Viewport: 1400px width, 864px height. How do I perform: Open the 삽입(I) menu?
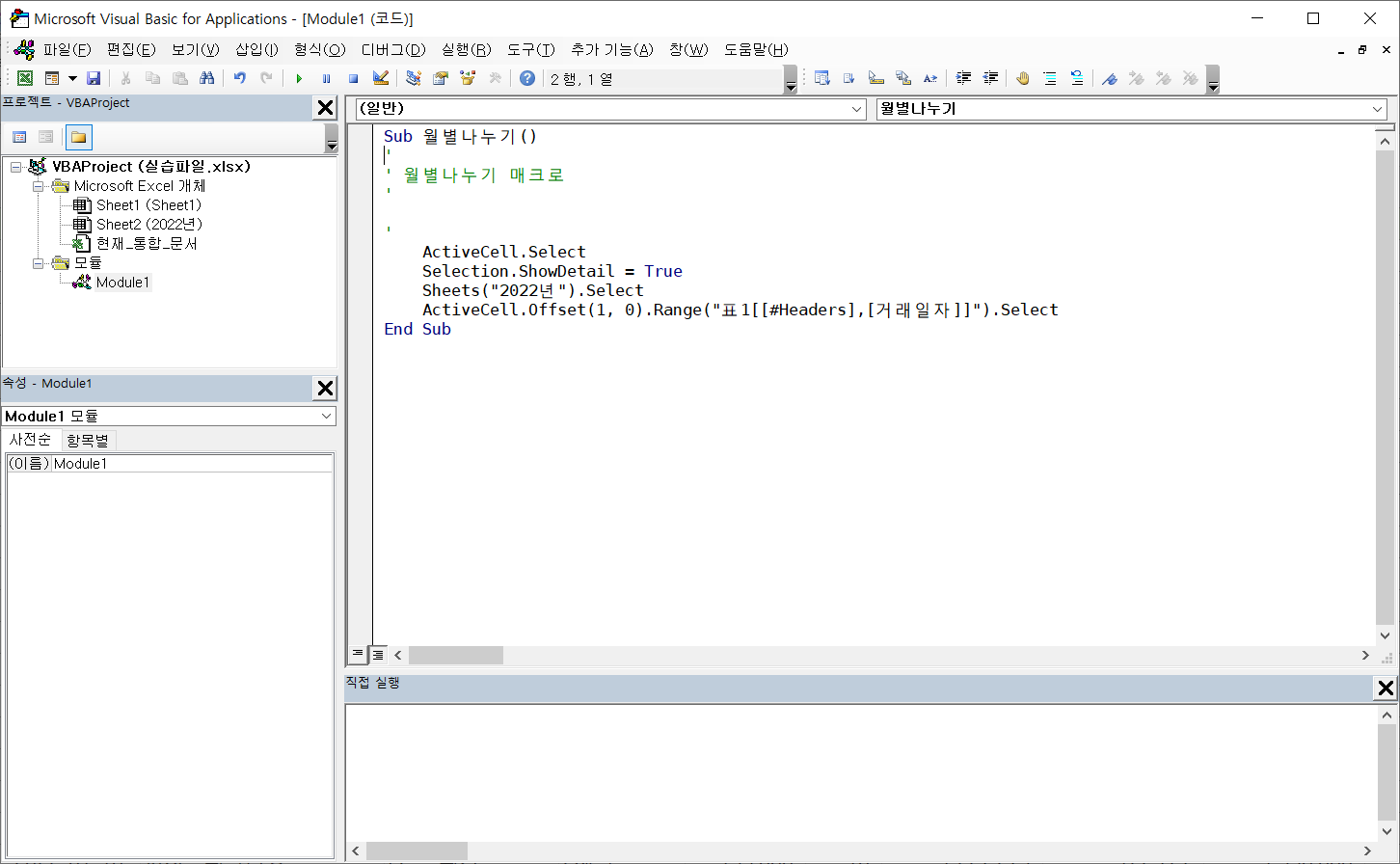[x=256, y=49]
